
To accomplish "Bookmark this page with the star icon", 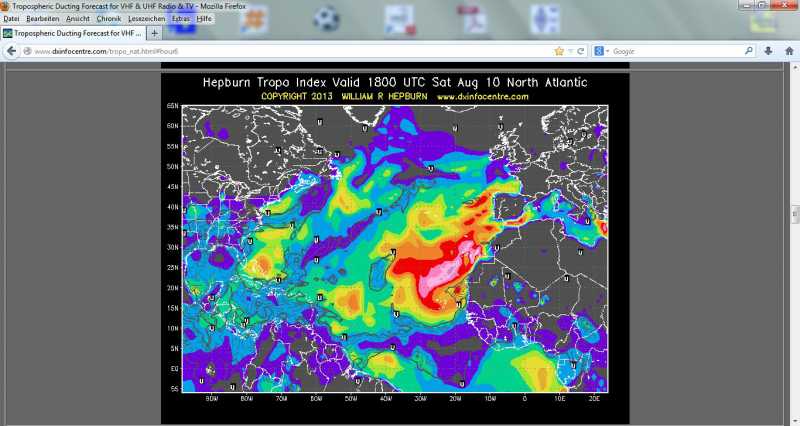I will (559, 50).
